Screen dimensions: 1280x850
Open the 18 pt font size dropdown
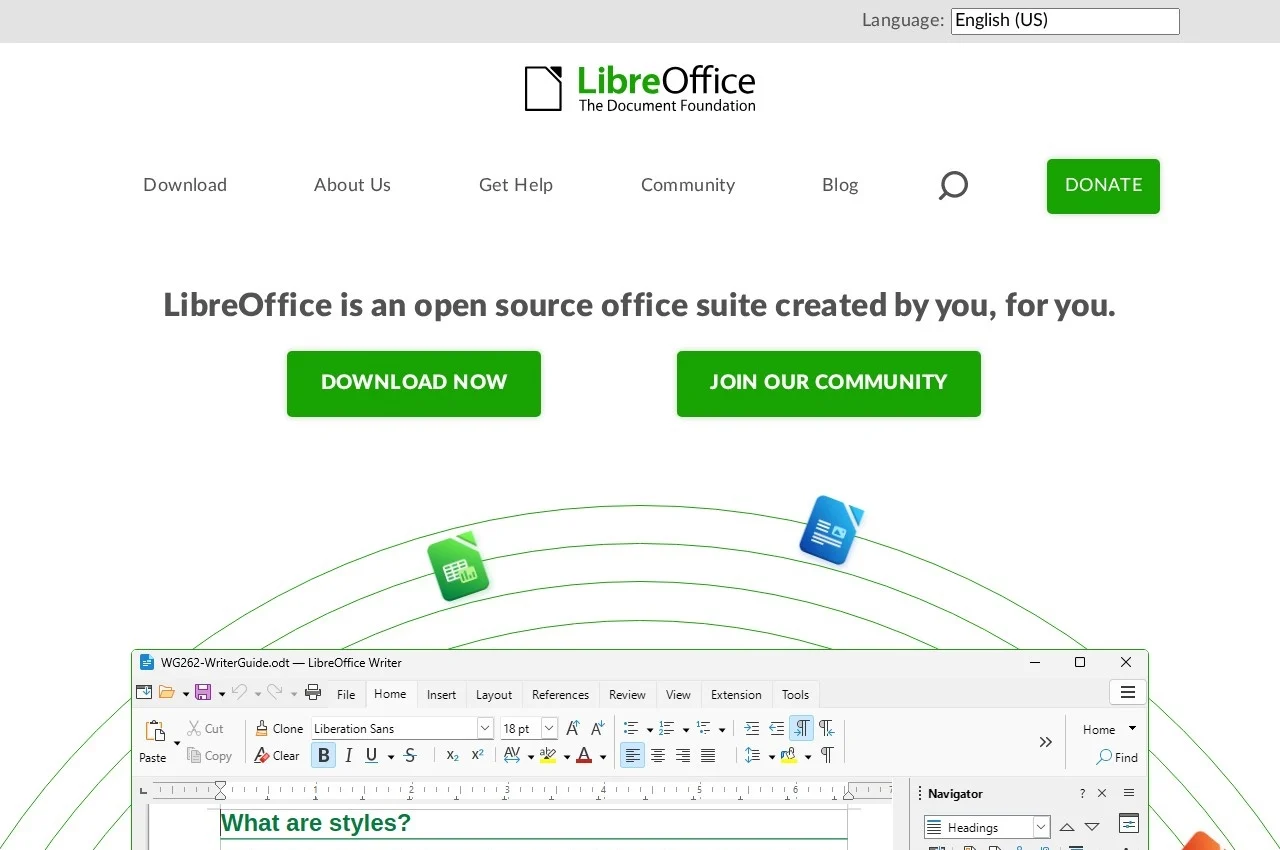pos(549,728)
